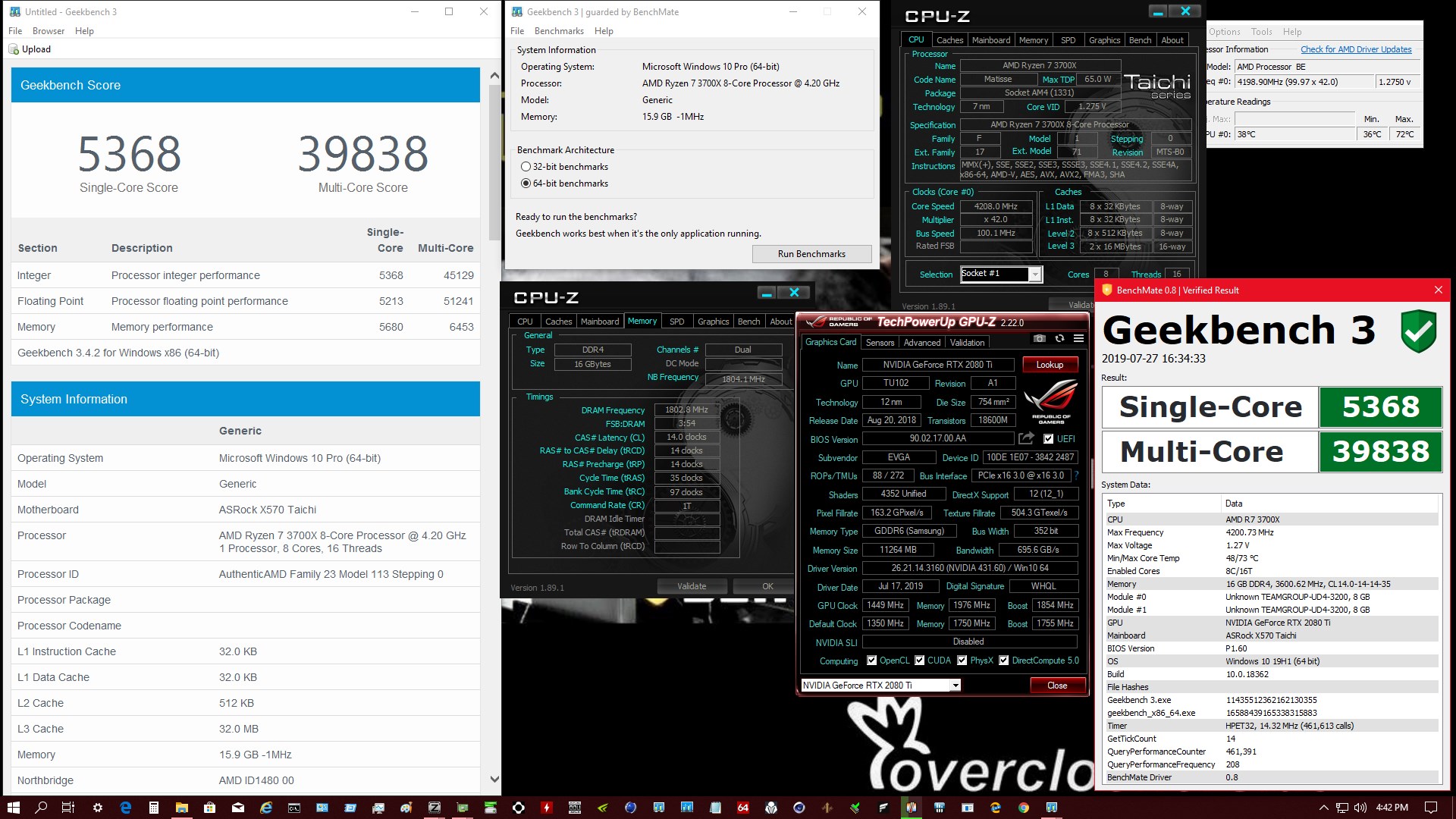
Task: Open Settings gear on taskbar
Action: pyautogui.click(x=98, y=808)
